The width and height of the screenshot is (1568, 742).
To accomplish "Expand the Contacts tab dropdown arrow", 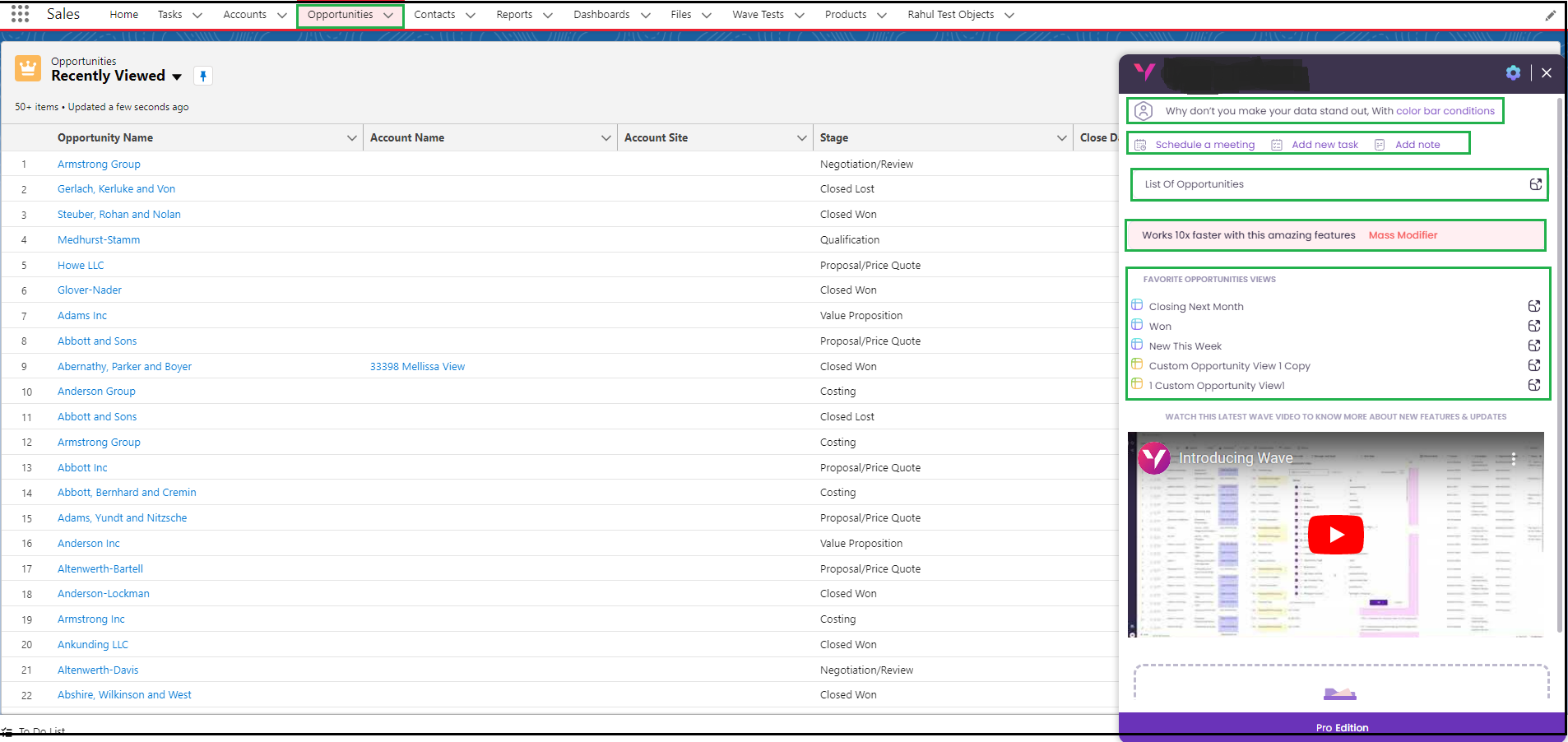I will (471, 15).
